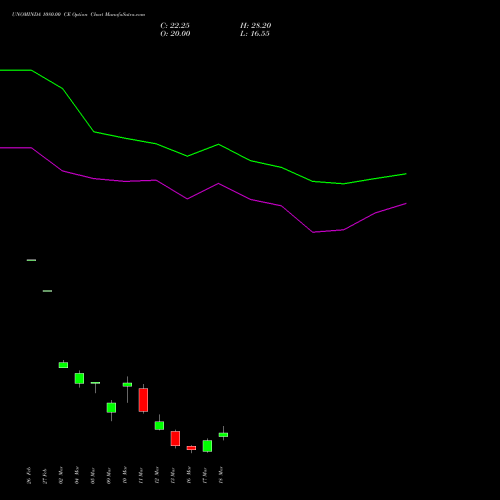Click the high value H: 28.20
This screenshot has width=500, height=500.
[256, 26]
